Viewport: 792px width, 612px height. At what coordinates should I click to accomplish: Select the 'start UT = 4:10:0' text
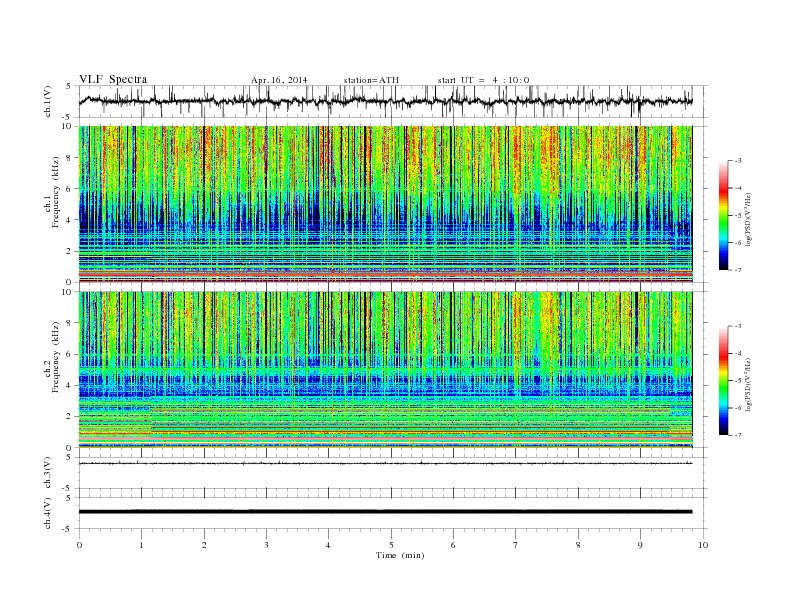(x=483, y=80)
